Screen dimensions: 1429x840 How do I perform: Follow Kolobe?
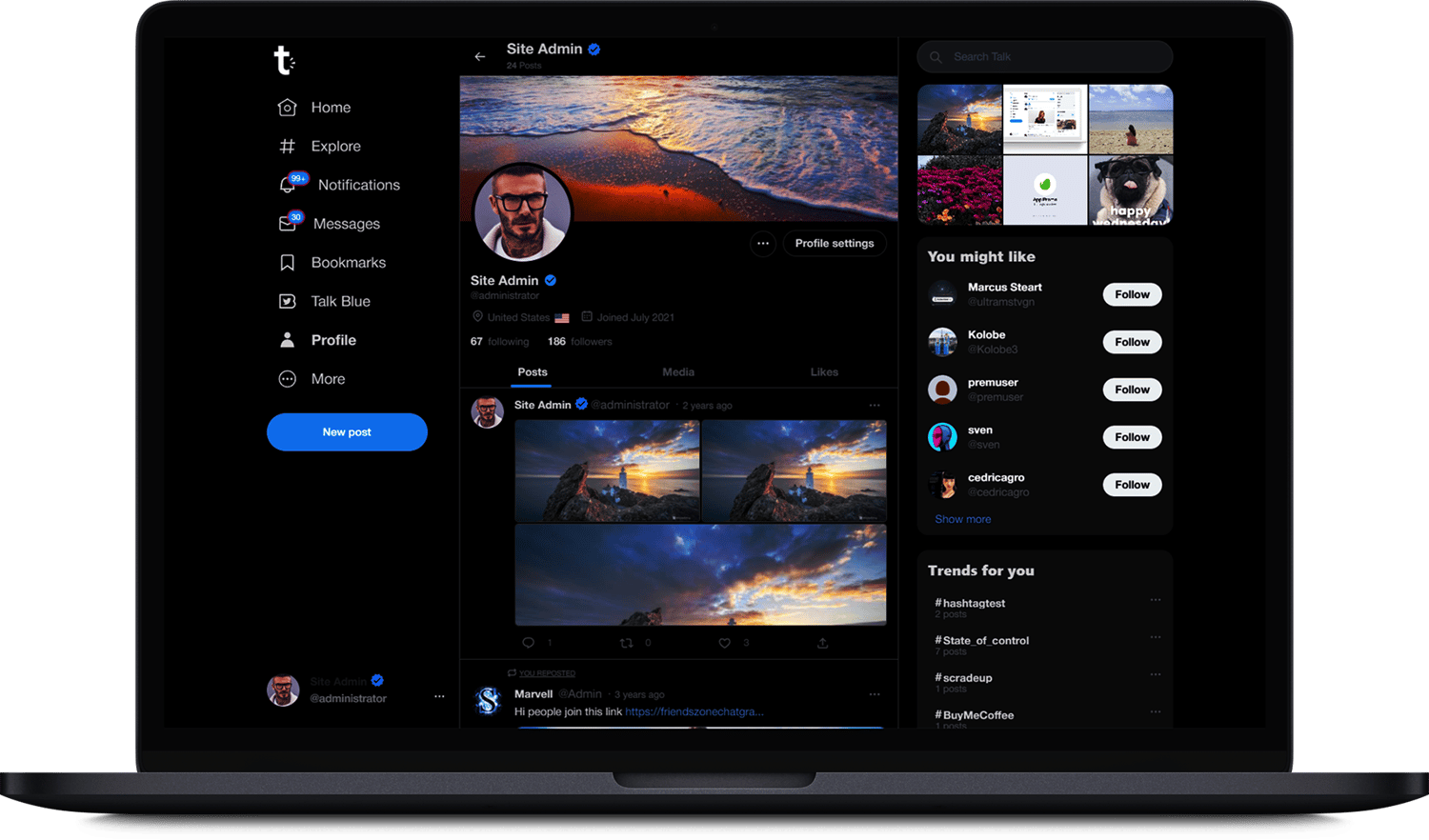pyautogui.click(x=1133, y=342)
